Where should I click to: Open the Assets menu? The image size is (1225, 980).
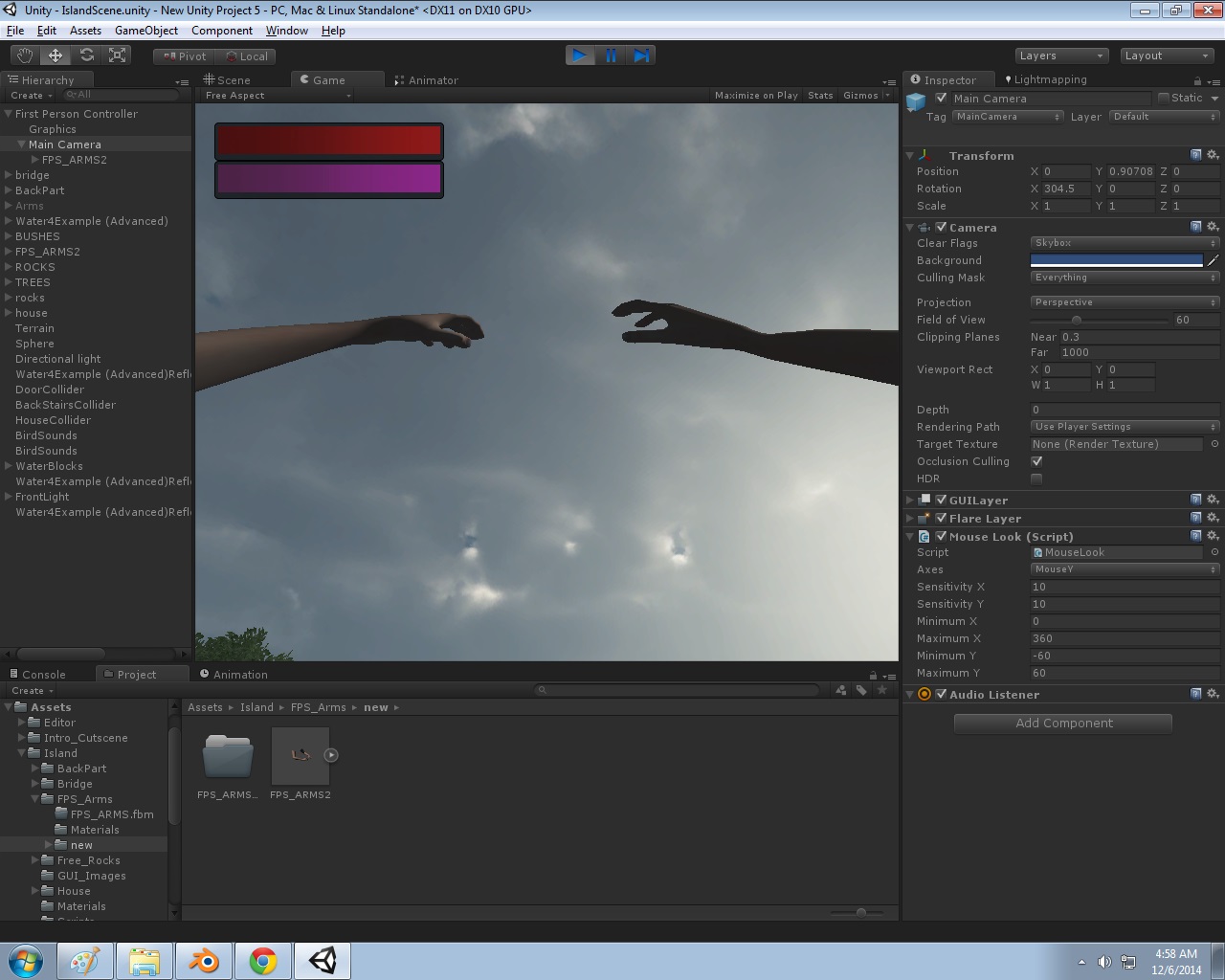[x=85, y=31]
